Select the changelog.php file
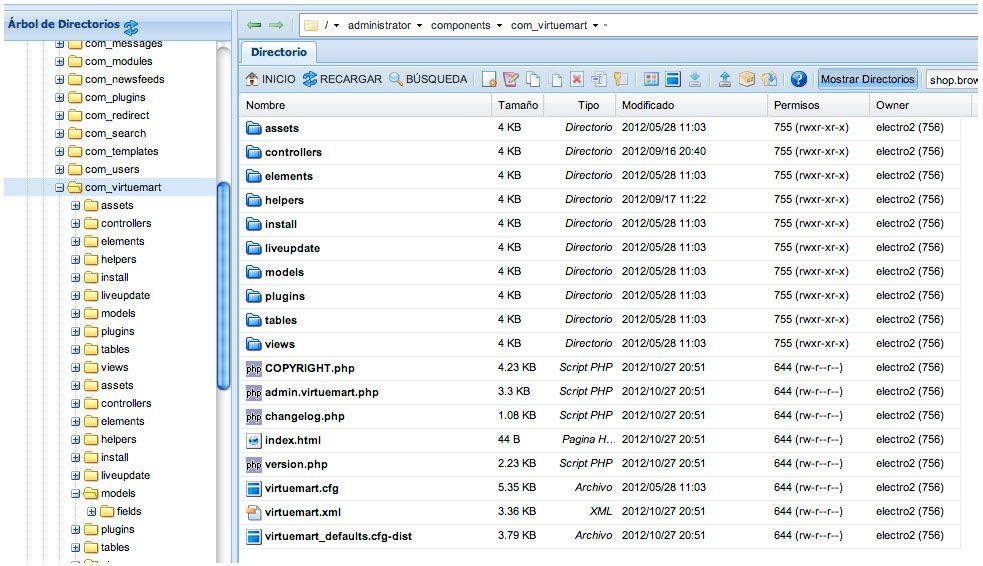This screenshot has height=566, width=983. 305,416
